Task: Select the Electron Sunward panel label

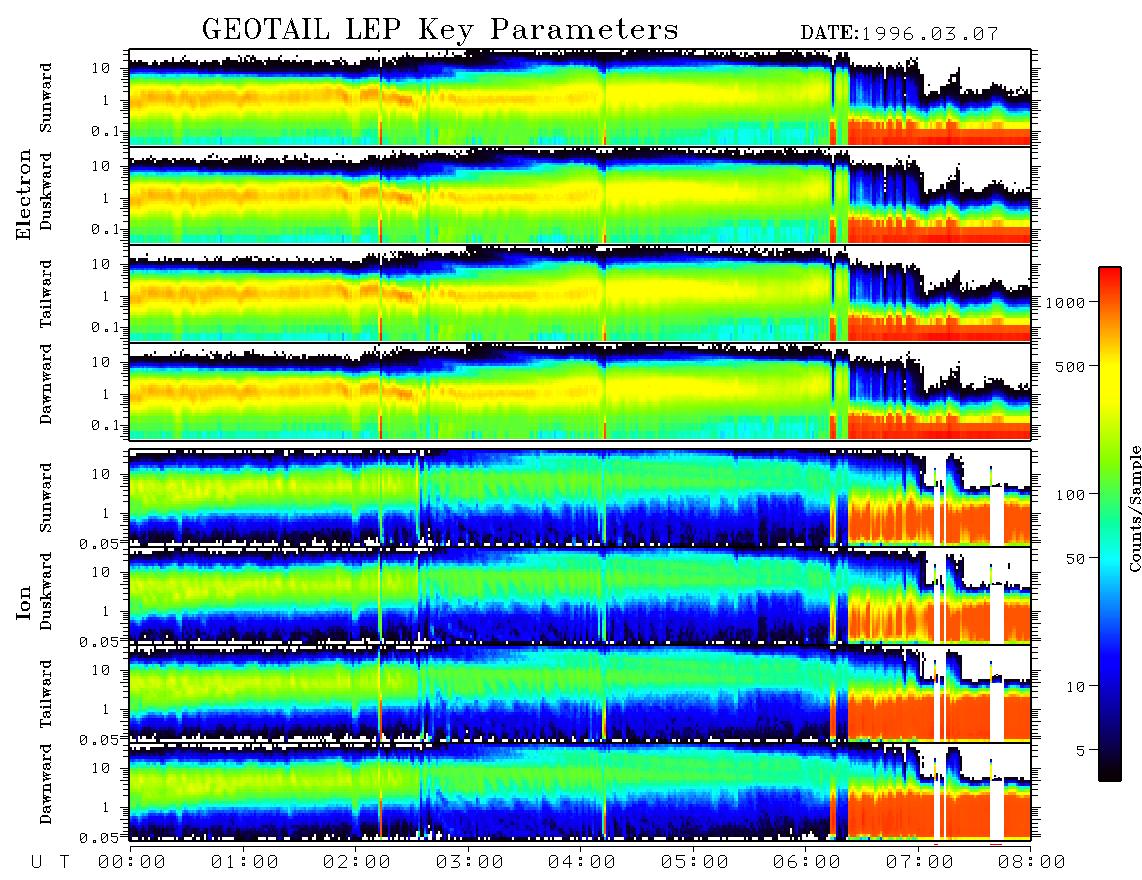Action: click(46, 98)
